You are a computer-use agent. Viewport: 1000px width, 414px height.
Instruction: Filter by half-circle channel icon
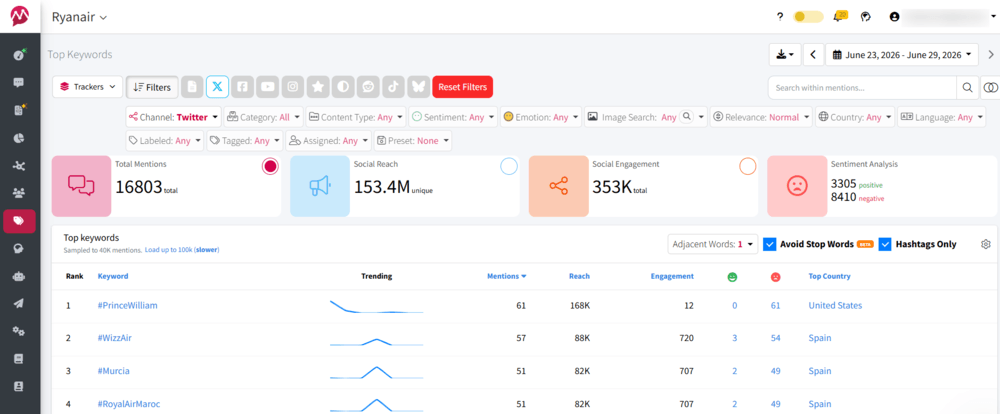tap(343, 87)
